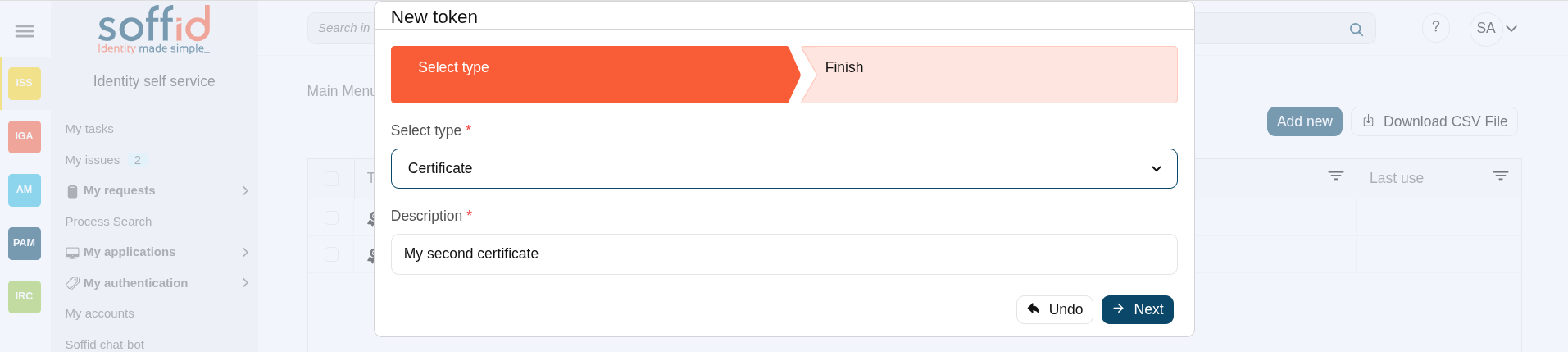Open the help question mark icon
1568x352 pixels.
[x=1435, y=28]
